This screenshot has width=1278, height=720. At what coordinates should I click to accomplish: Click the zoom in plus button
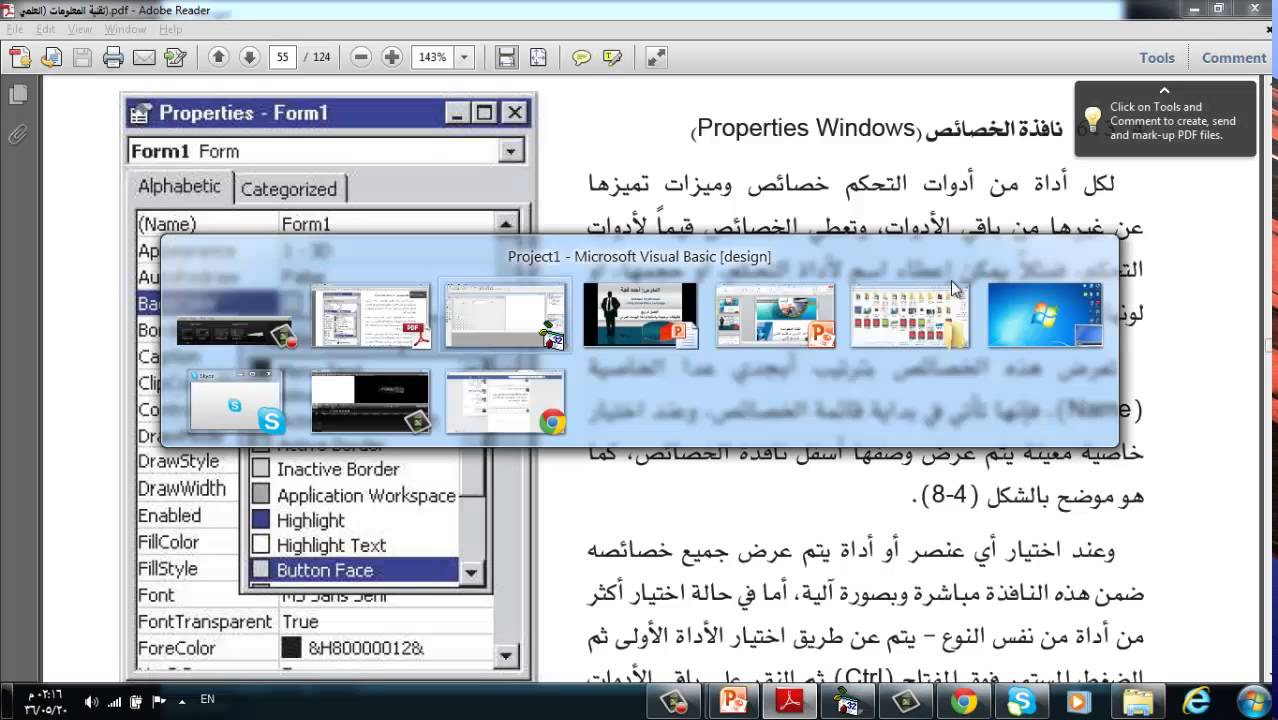392,57
